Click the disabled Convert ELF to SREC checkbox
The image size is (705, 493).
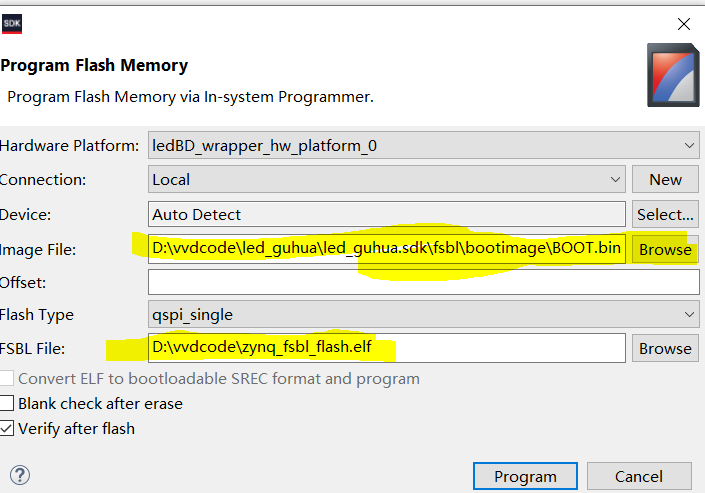point(7,378)
